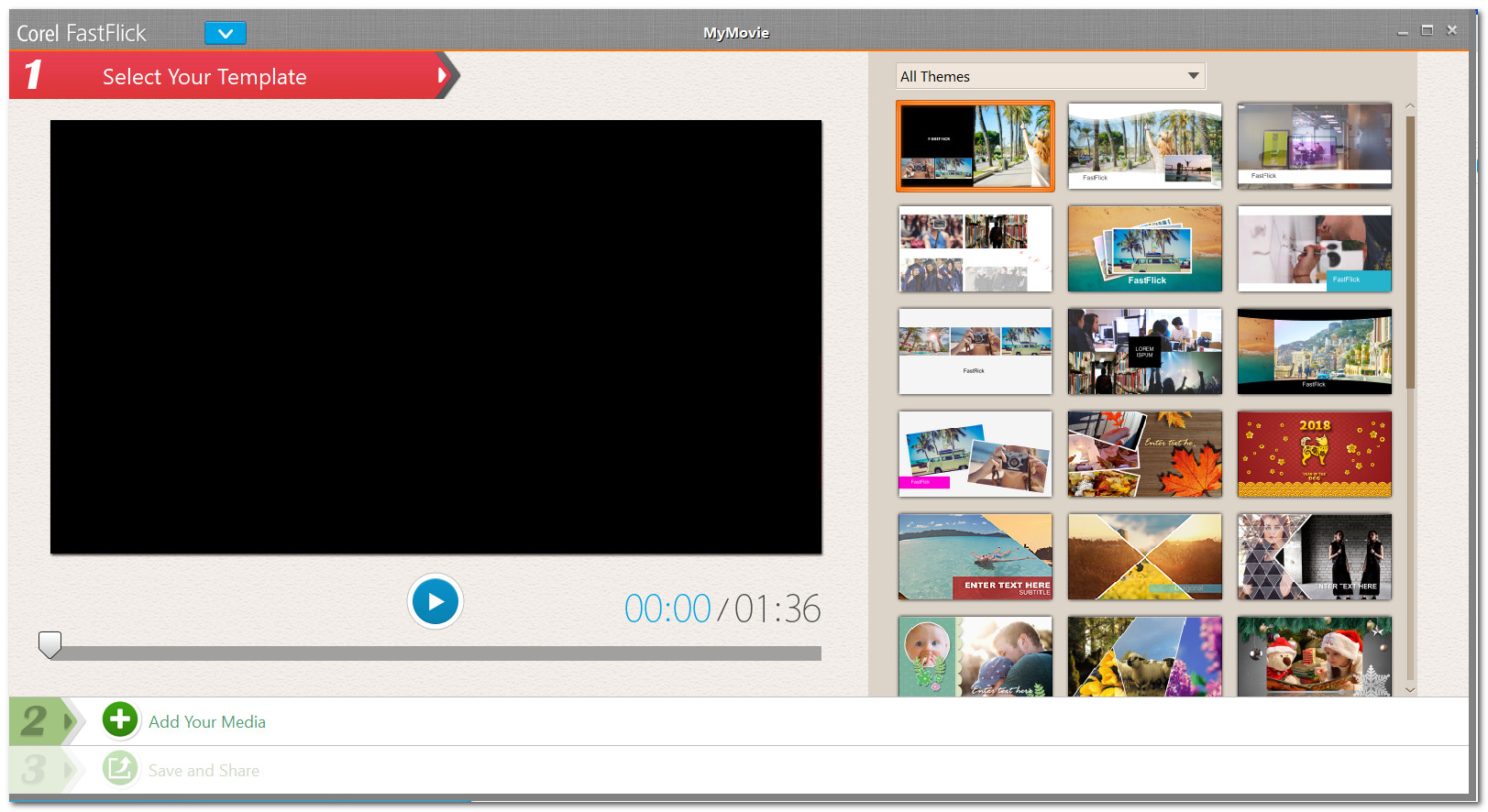
Task: Pick the tilted photos magenta-label template
Action: (x=975, y=455)
